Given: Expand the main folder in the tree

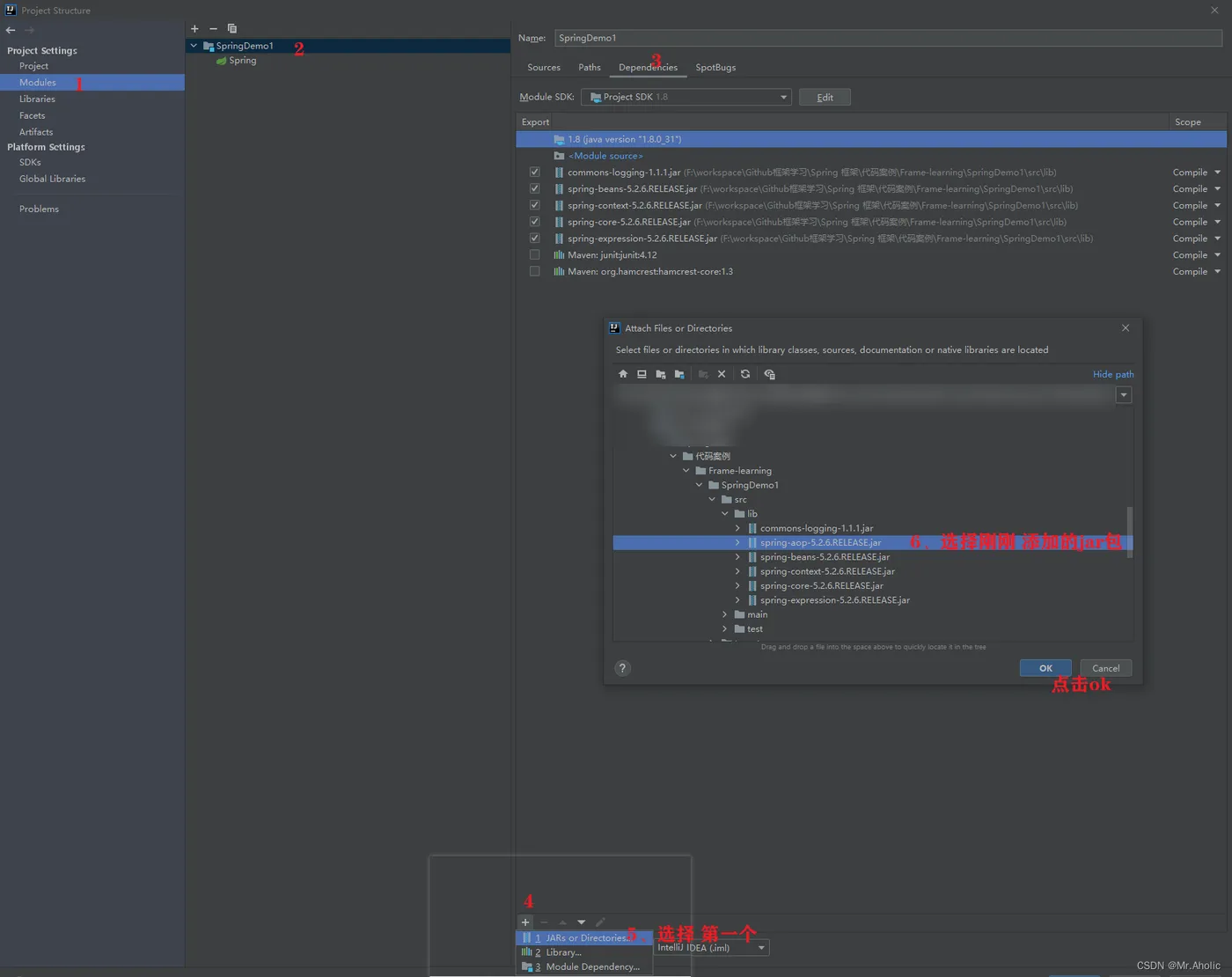Looking at the screenshot, I should [725, 614].
